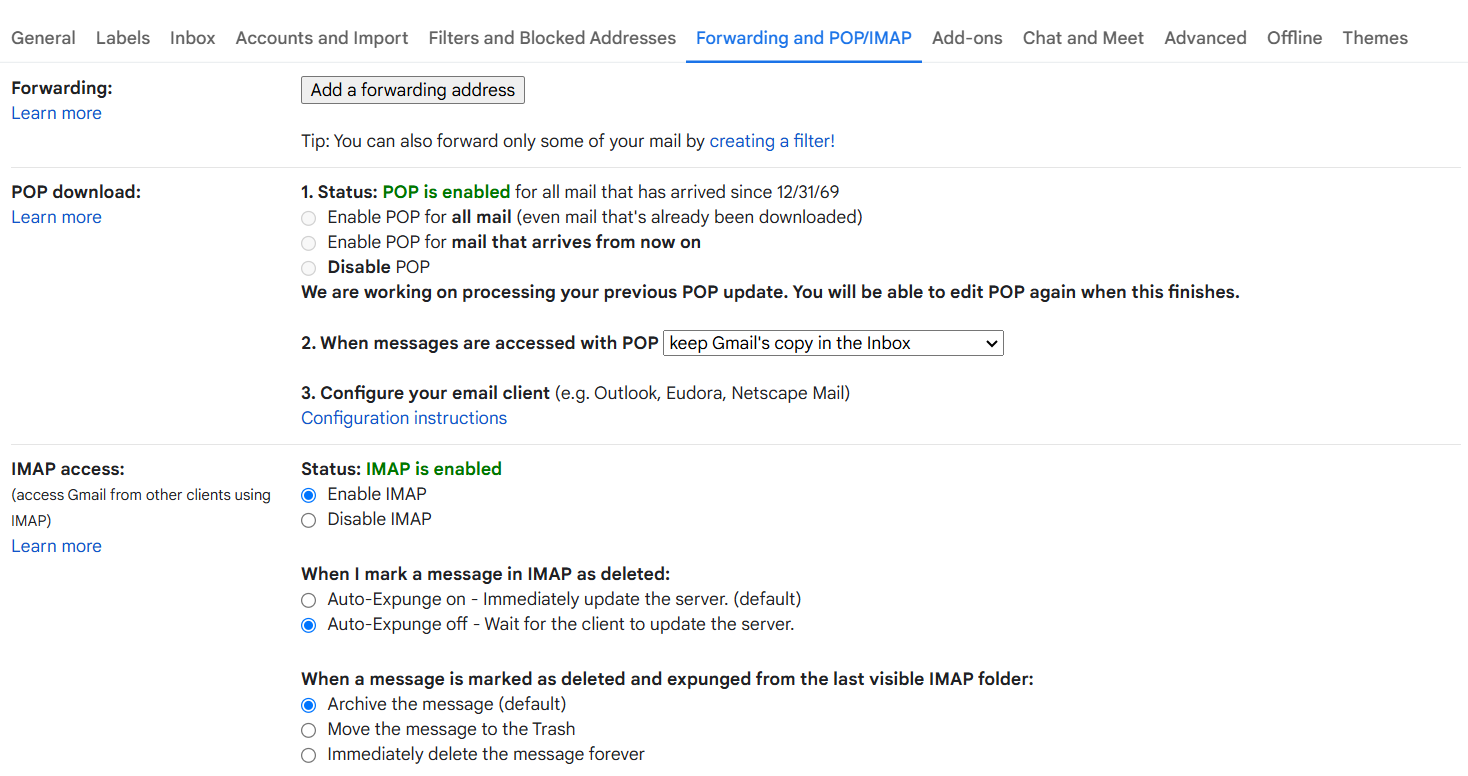Open the General settings tab

point(43,38)
